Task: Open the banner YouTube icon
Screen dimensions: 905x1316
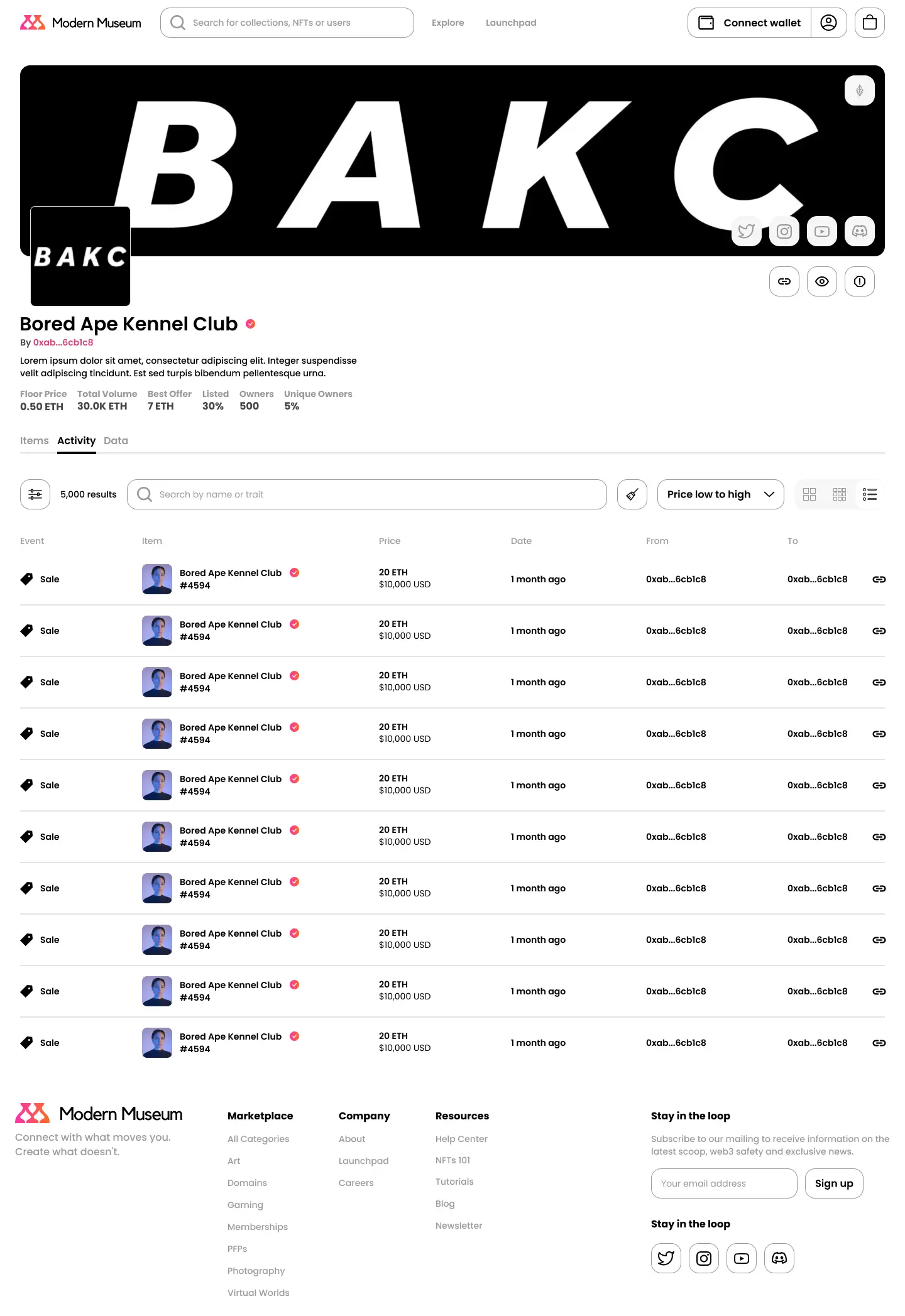Action: (822, 231)
